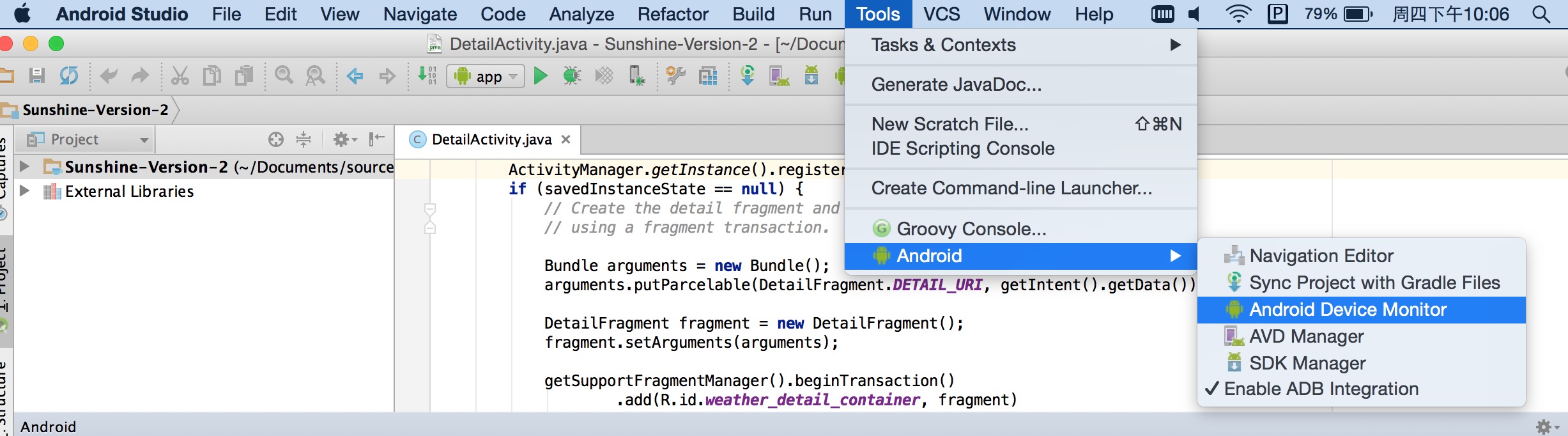
Task: Click the Find magnifier icon
Action: [x=284, y=76]
